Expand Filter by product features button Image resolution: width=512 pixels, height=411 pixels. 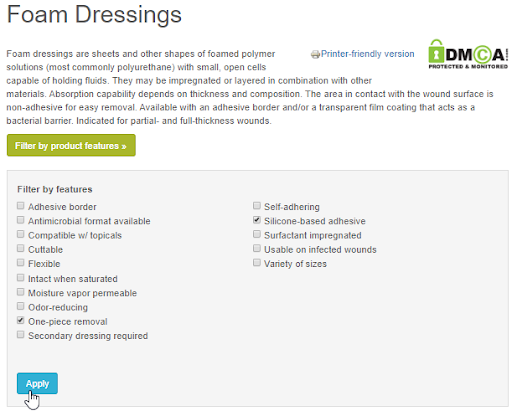[x=71, y=145]
